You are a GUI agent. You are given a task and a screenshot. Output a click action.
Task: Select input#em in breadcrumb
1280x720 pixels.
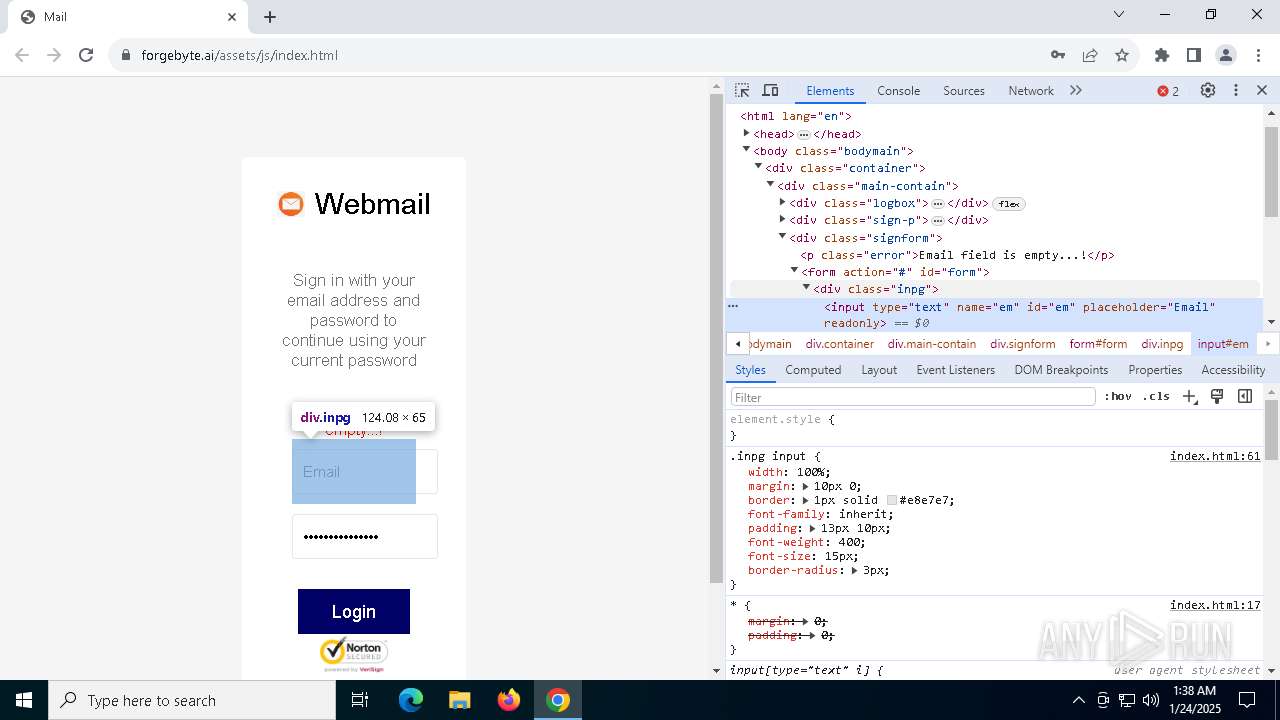[1223, 344]
